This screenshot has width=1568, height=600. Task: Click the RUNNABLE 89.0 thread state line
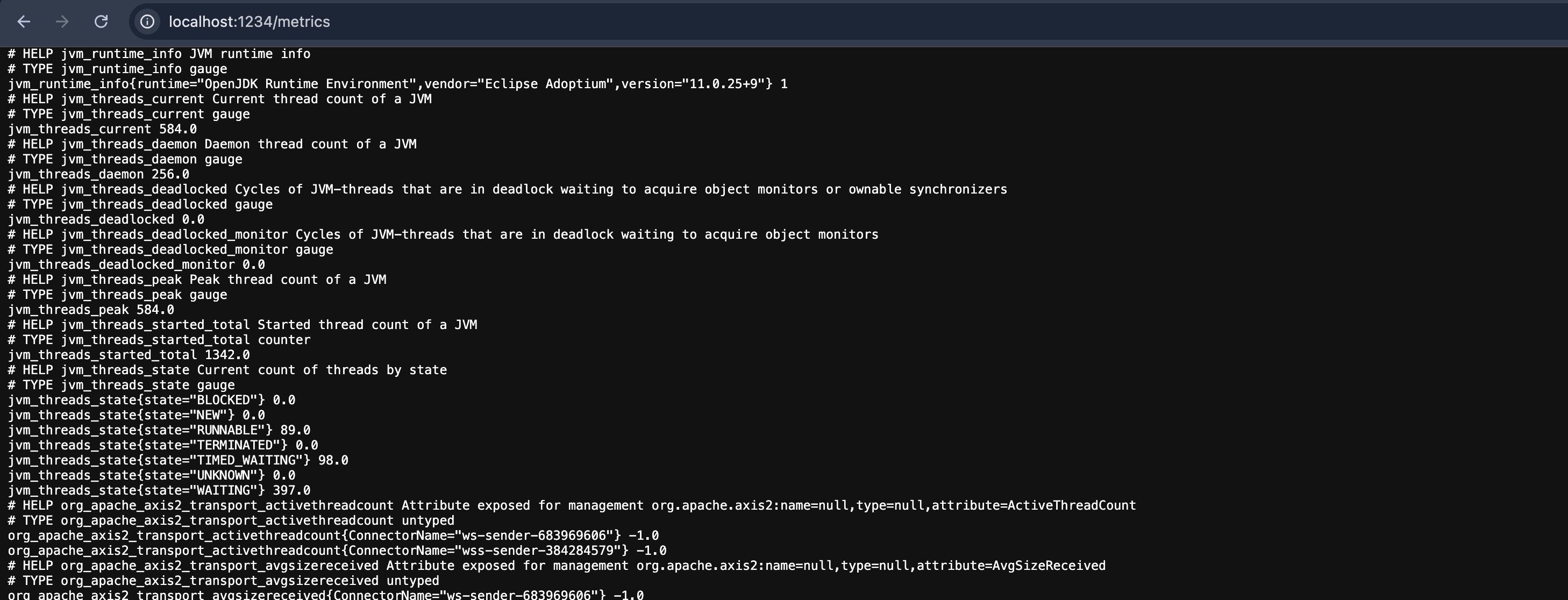159,430
